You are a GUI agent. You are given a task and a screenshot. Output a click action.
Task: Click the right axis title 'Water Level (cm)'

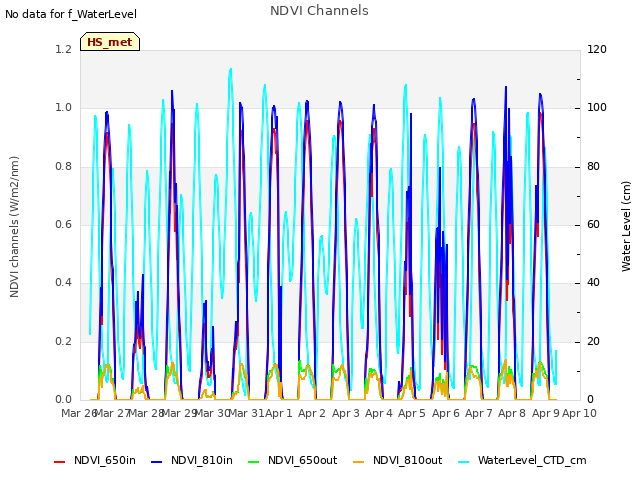(x=626, y=227)
